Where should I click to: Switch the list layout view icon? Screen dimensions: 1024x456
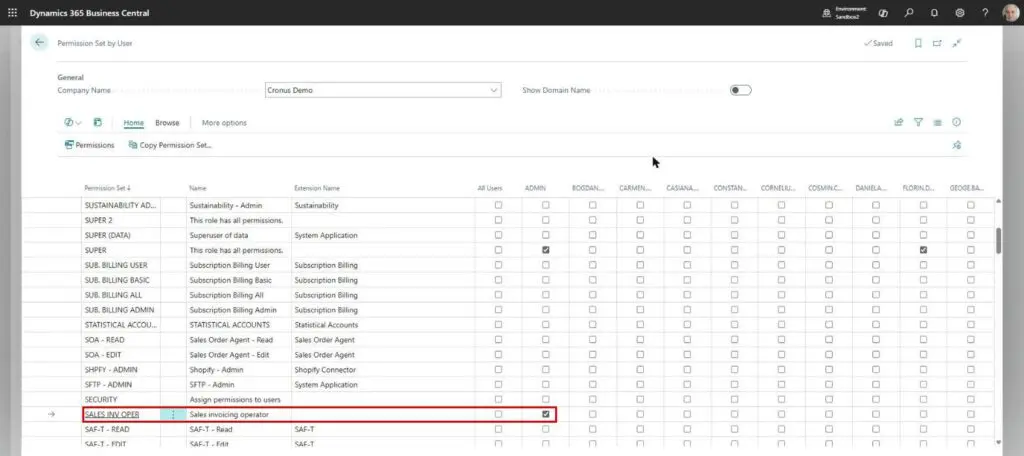pos(938,122)
